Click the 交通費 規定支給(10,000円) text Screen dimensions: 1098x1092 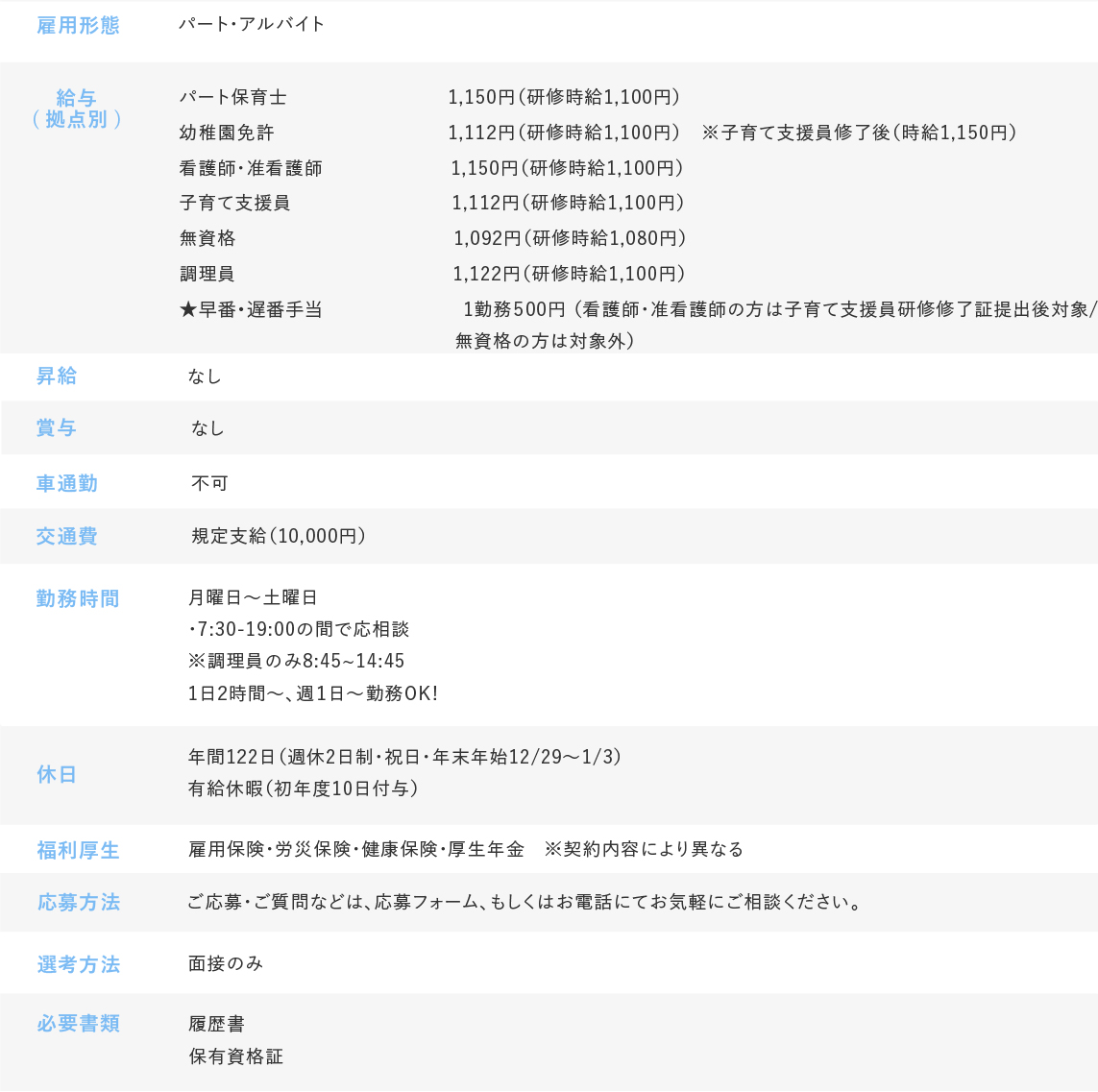pos(279,536)
